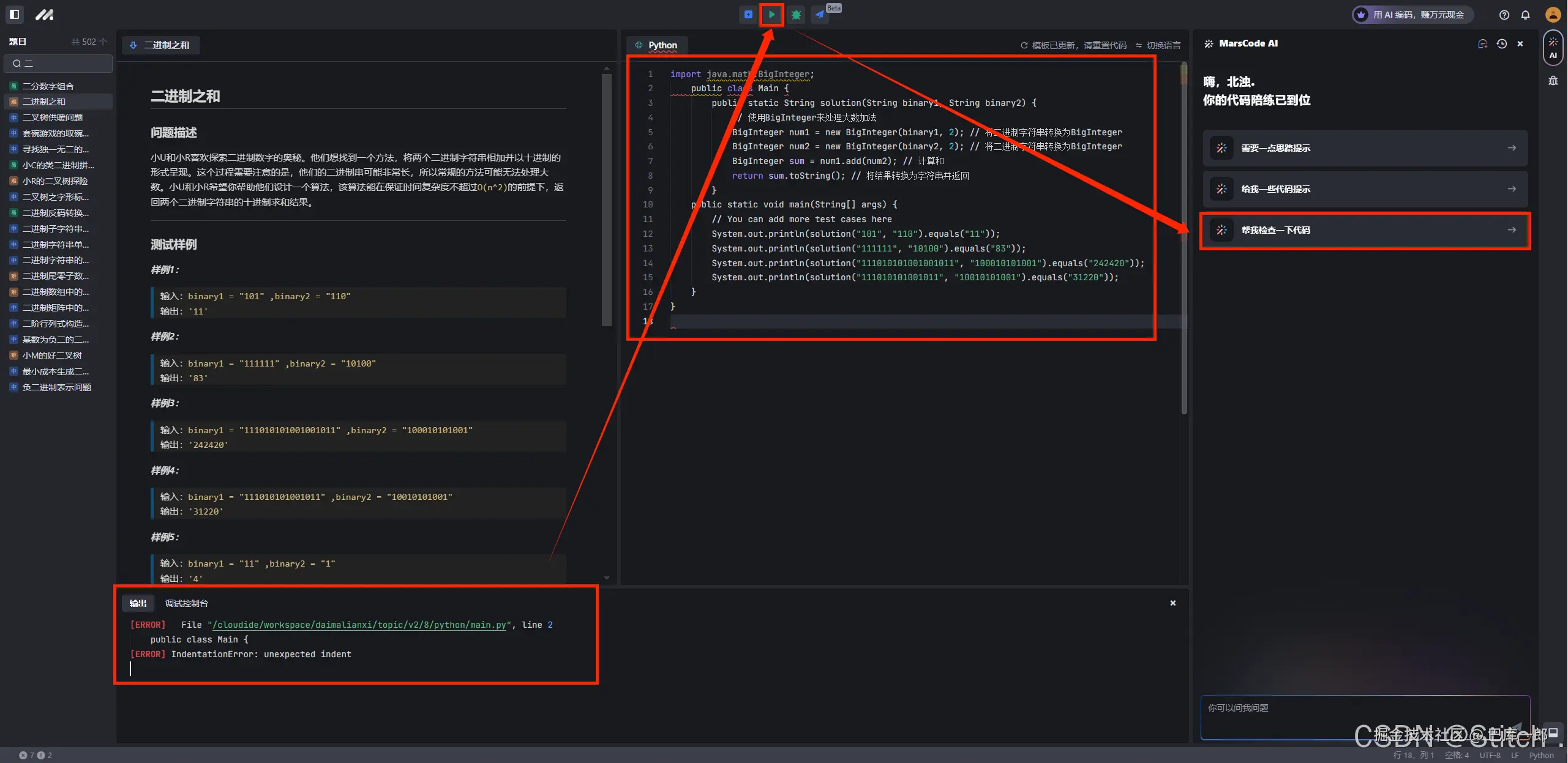Toggle the debug icon on right edge bar
This screenshot has height=763, width=1568.
[x=1553, y=81]
